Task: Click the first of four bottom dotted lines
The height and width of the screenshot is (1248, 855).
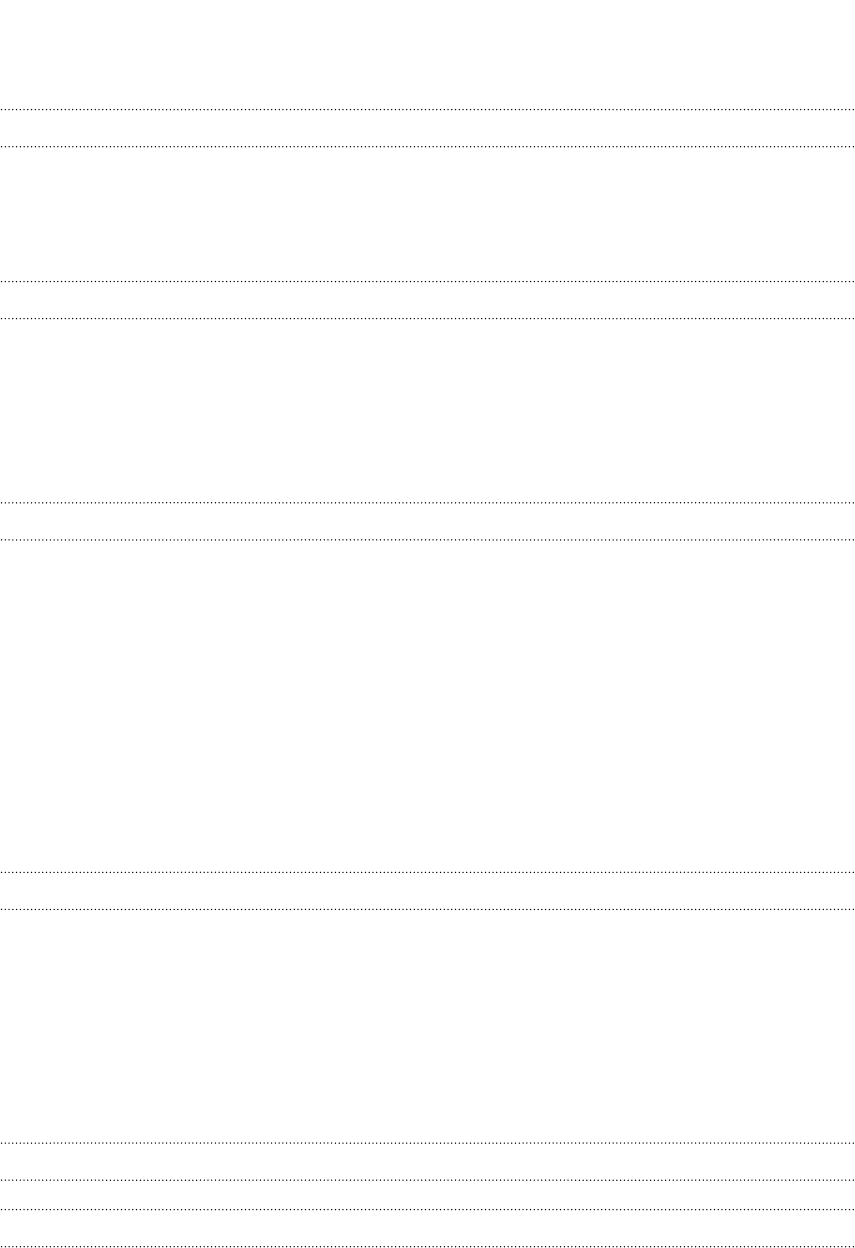Action: (427, 1143)
